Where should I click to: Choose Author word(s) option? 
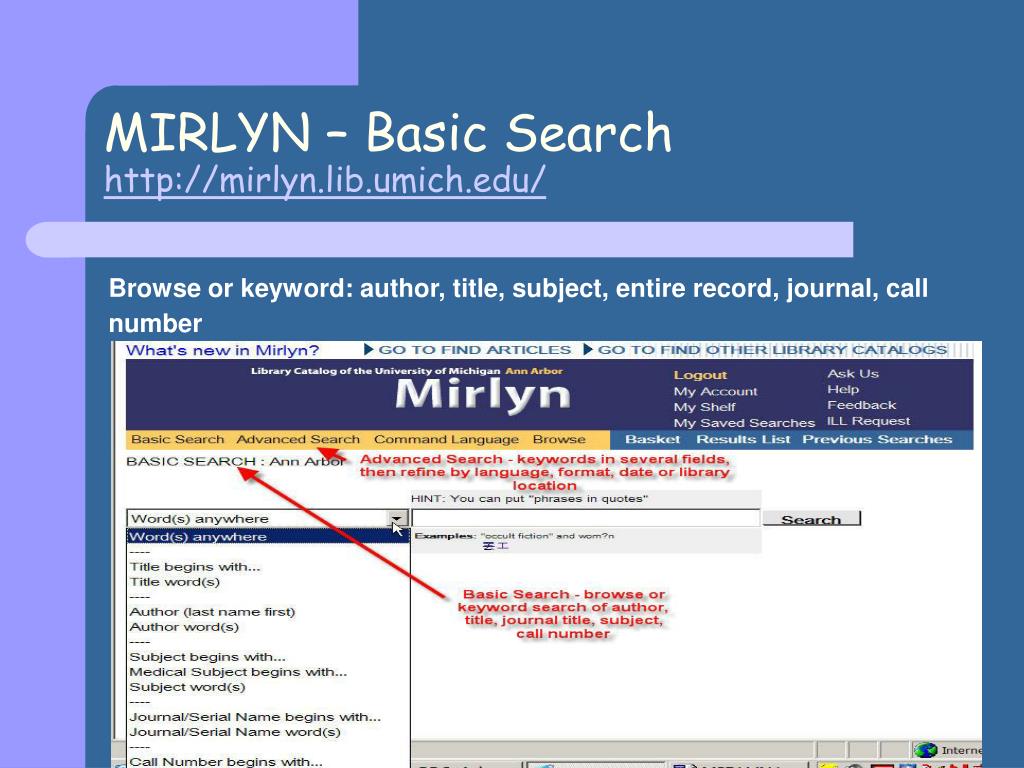click(184, 627)
